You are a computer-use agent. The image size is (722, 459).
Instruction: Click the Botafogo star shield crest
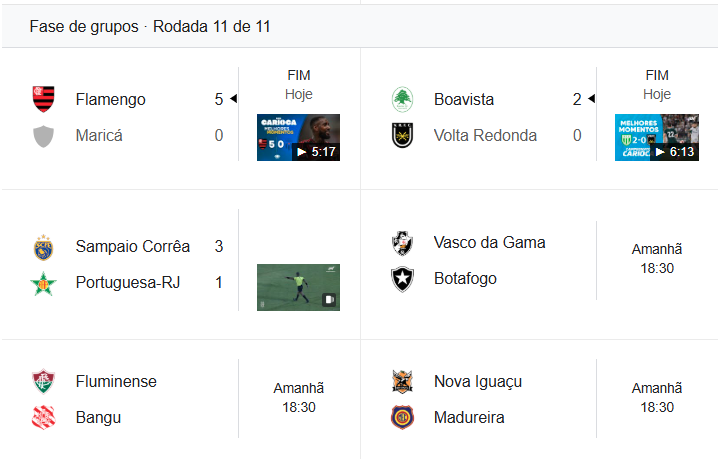pyautogui.click(x=402, y=278)
